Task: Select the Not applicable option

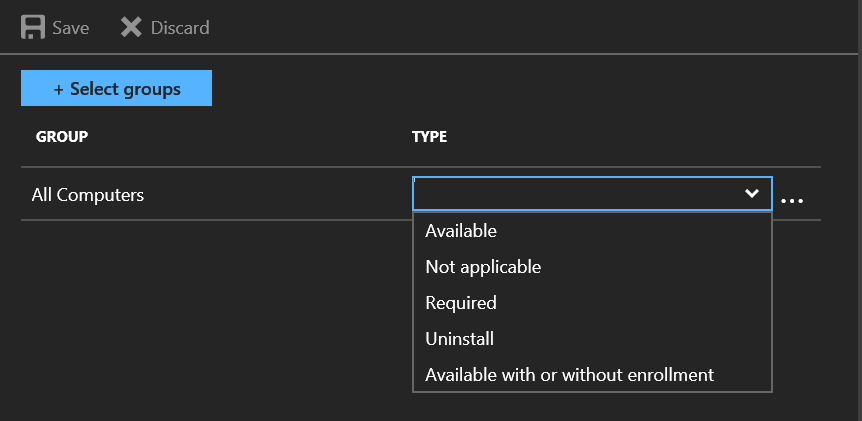Action: coord(483,267)
